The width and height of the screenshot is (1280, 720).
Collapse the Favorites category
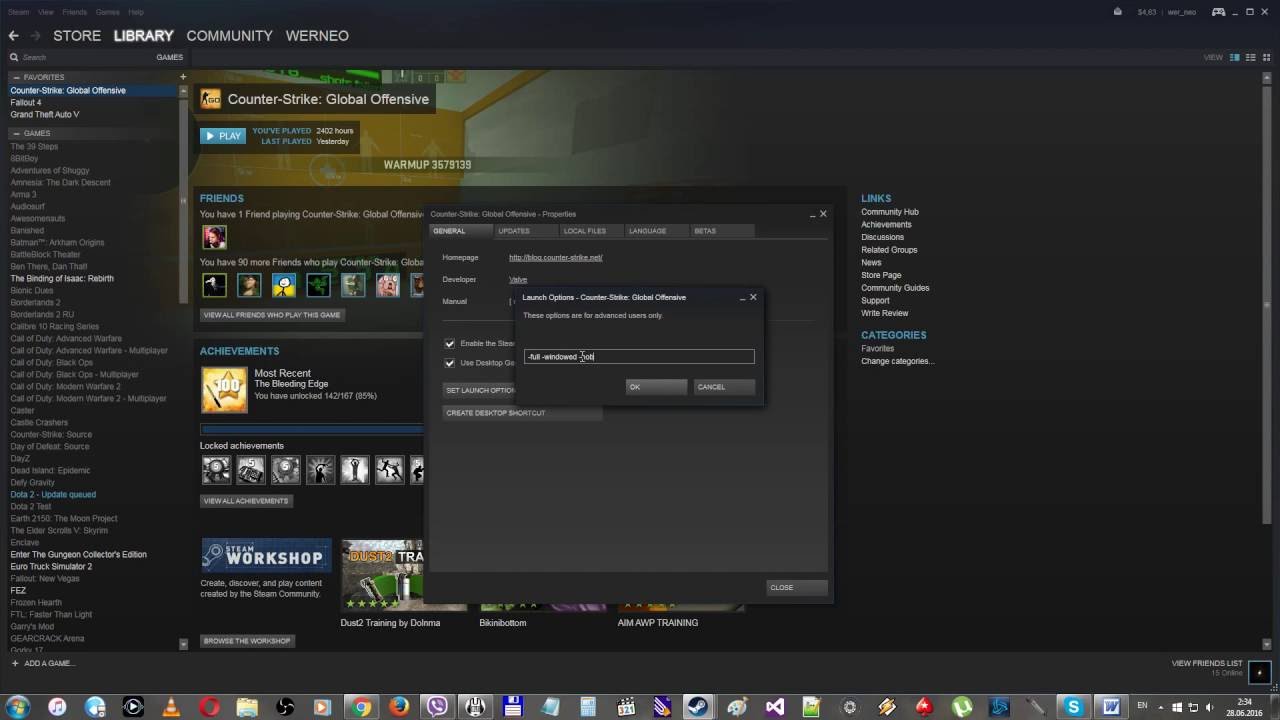coord(16,77)
